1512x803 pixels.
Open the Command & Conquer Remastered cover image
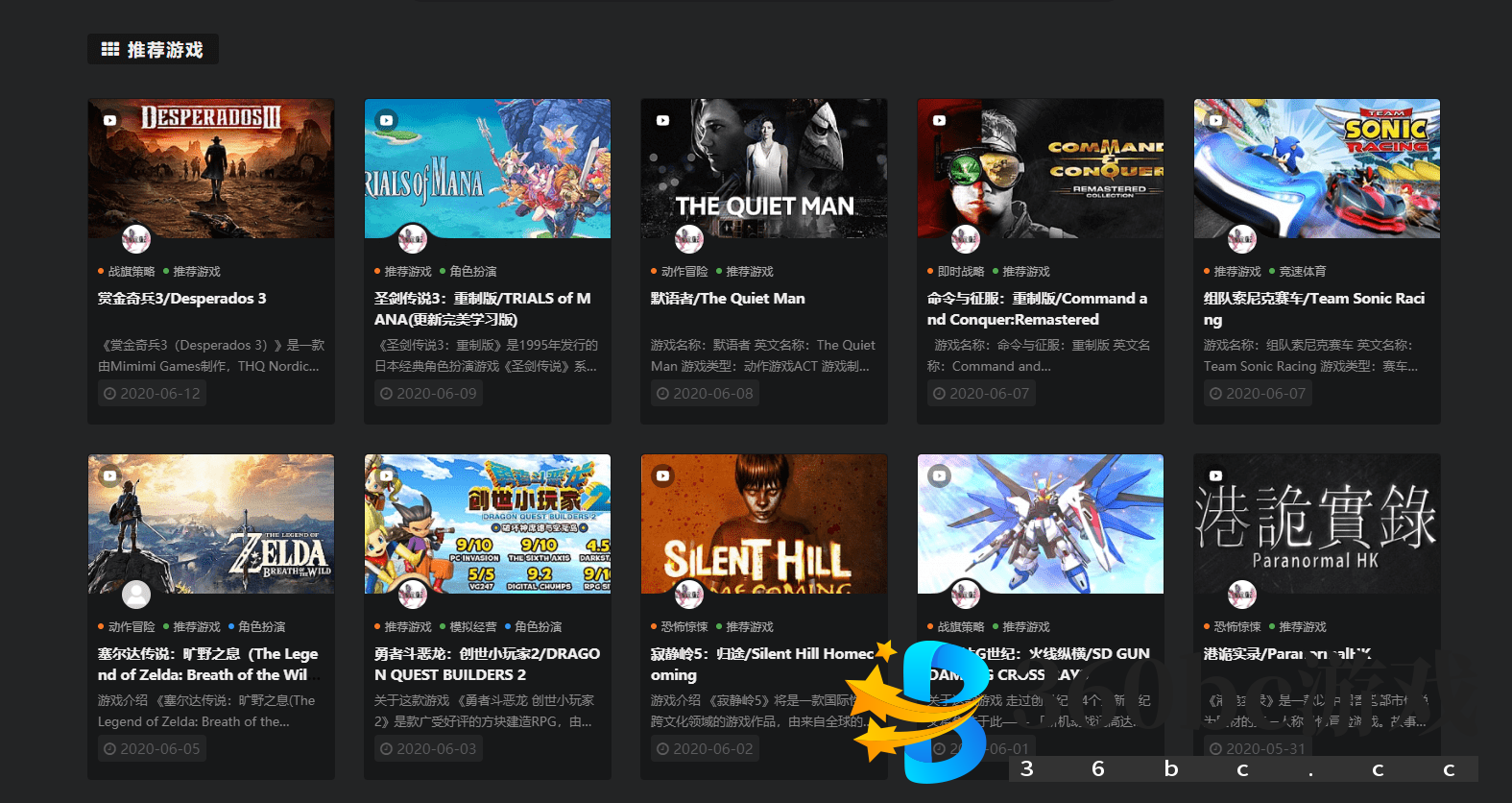tap(1041, 168)
